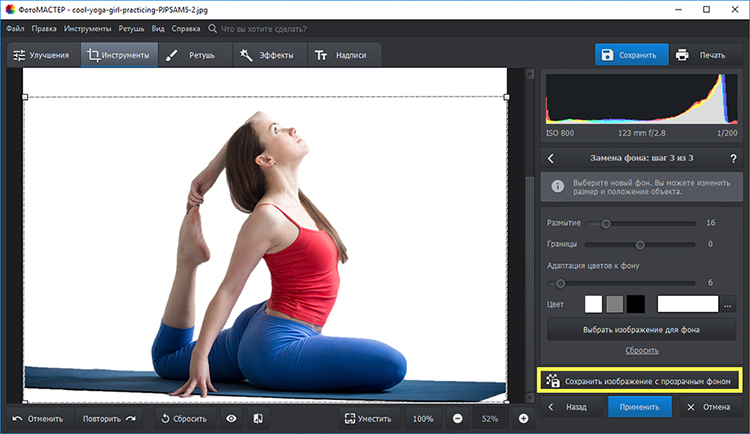
Task: Click the help question mark icon
Action: pos(733,158)
